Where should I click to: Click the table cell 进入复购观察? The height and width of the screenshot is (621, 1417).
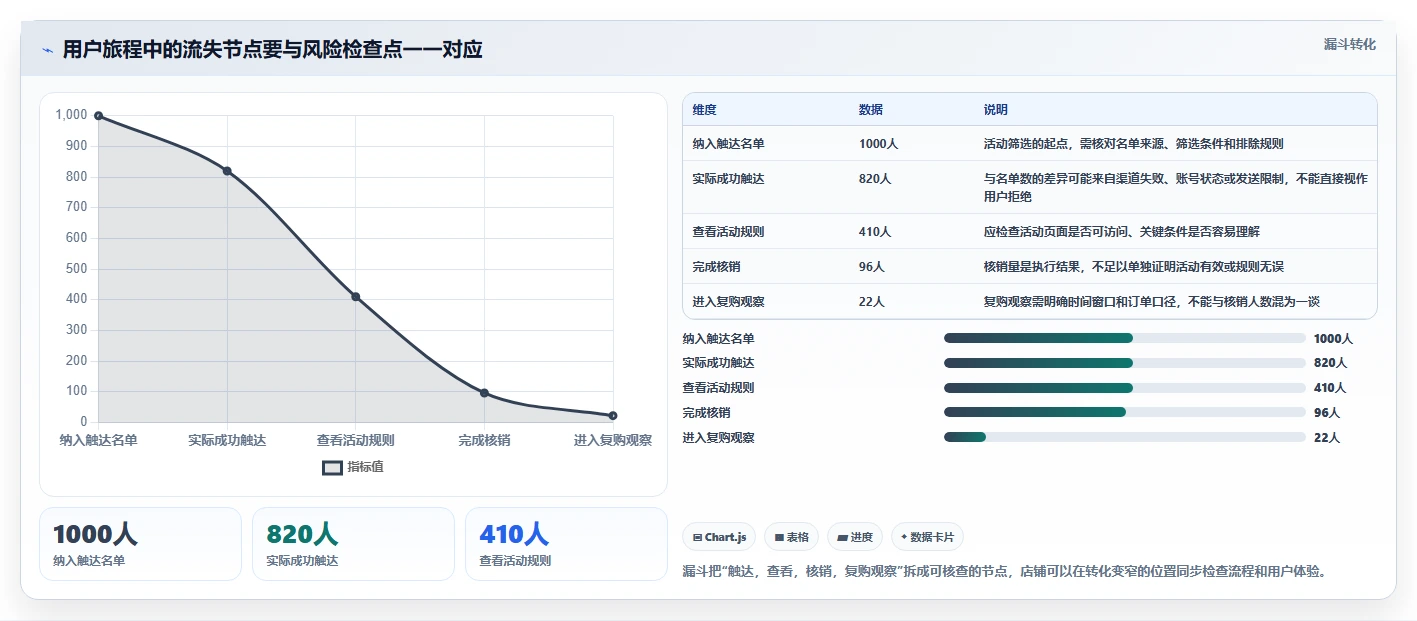[729, 302]
